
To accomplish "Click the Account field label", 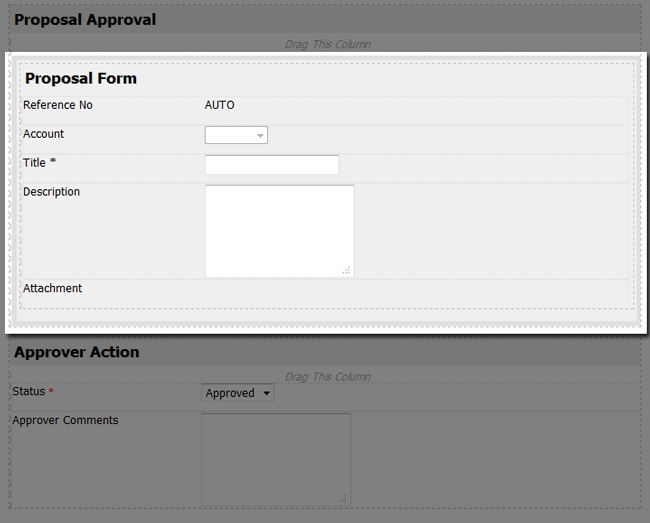I will 44,134.
